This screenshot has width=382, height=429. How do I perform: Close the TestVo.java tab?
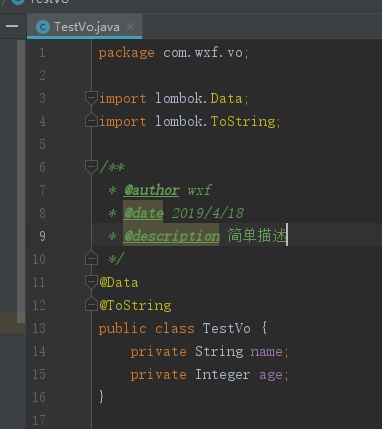131,26
